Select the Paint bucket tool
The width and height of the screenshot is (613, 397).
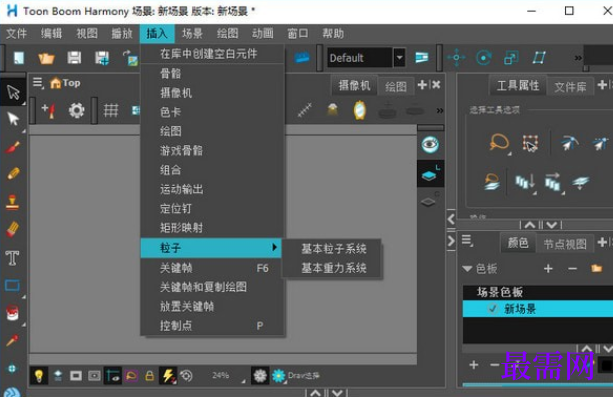[13, 313]
